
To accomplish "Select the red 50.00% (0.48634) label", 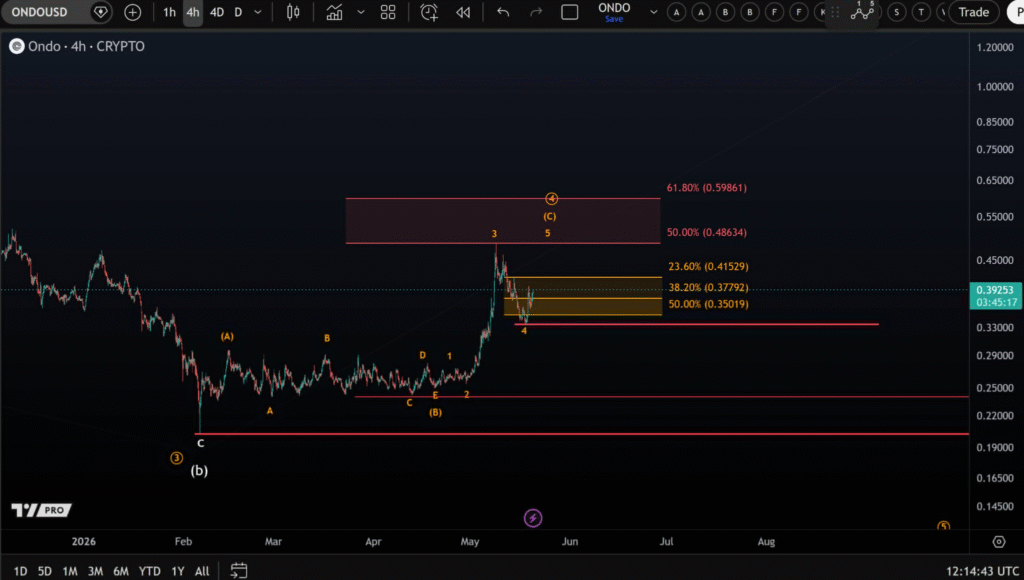I will [x=707, y=232].
